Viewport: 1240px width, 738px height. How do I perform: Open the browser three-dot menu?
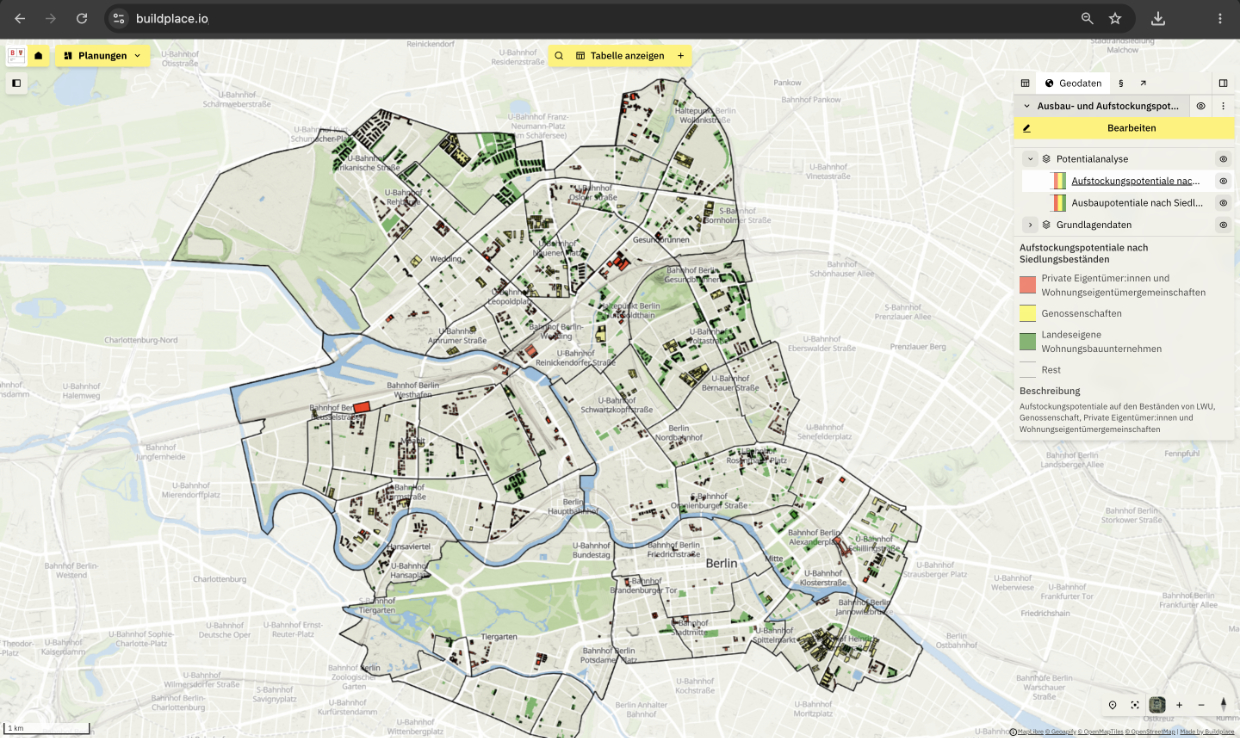(x=1220, y=18)
